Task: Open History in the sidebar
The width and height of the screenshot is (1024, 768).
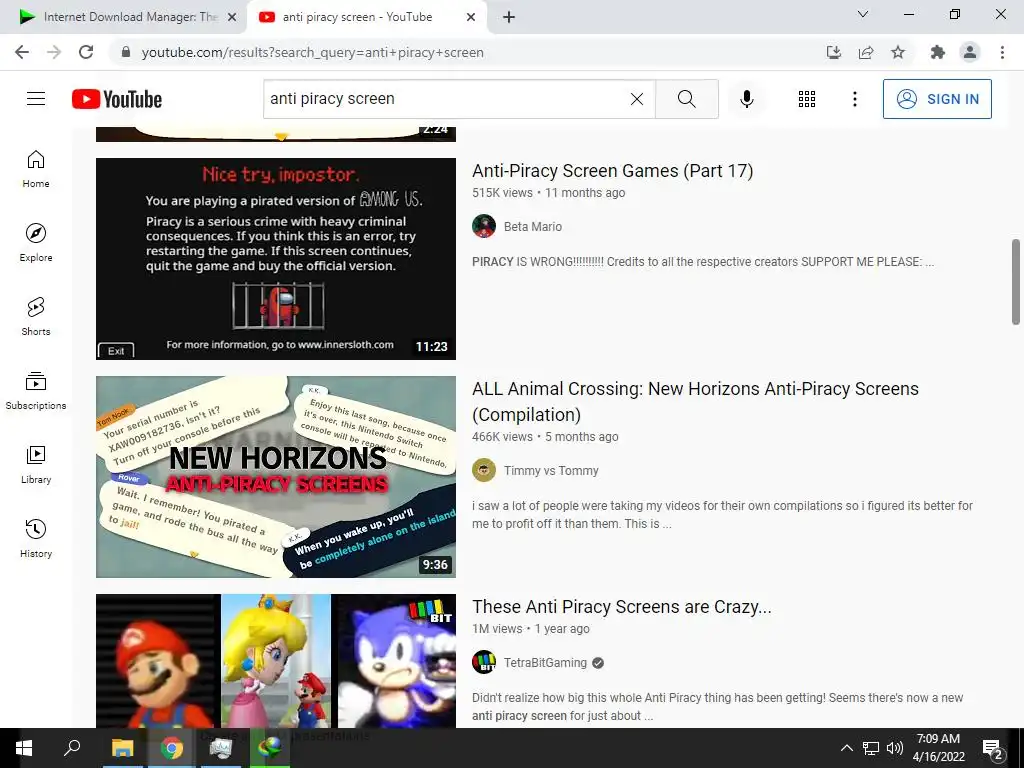Action: [36, 538]
